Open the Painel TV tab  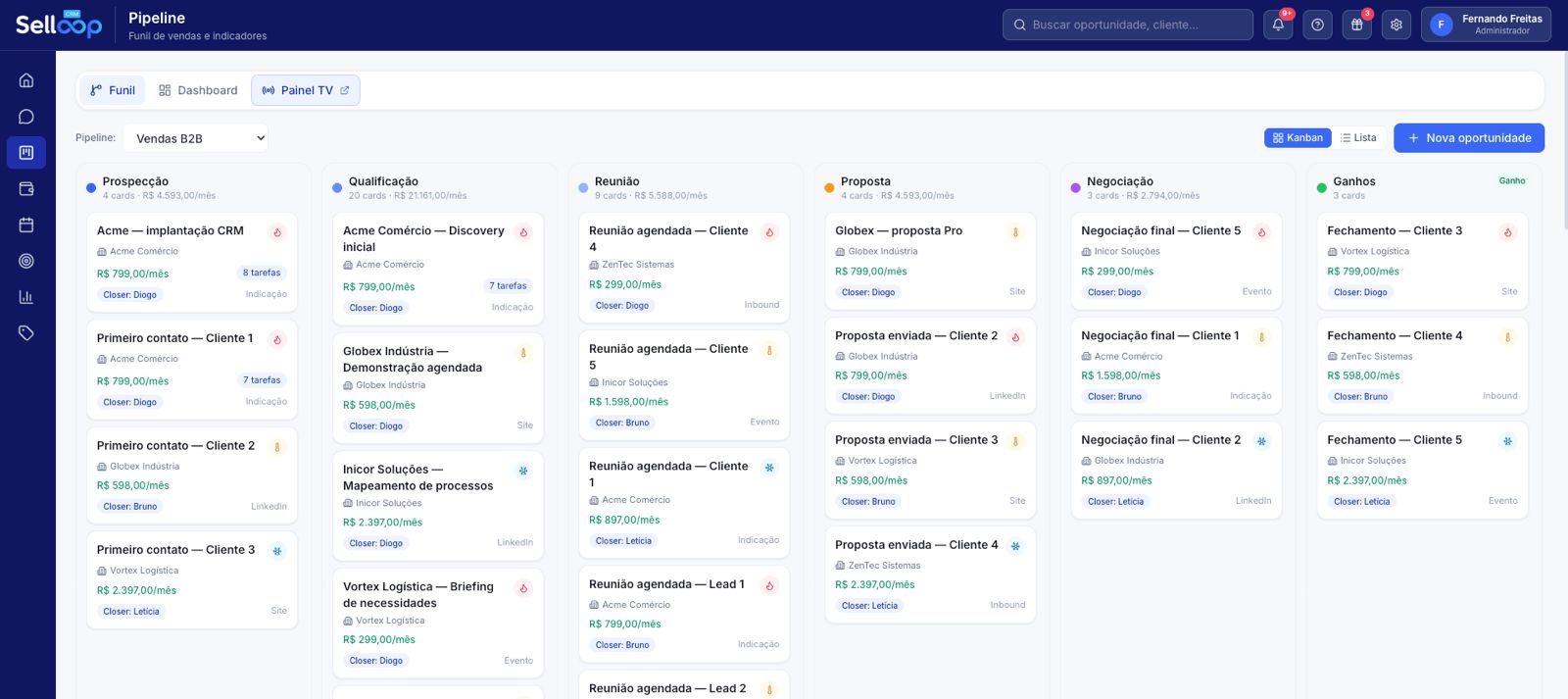point(306,90)
